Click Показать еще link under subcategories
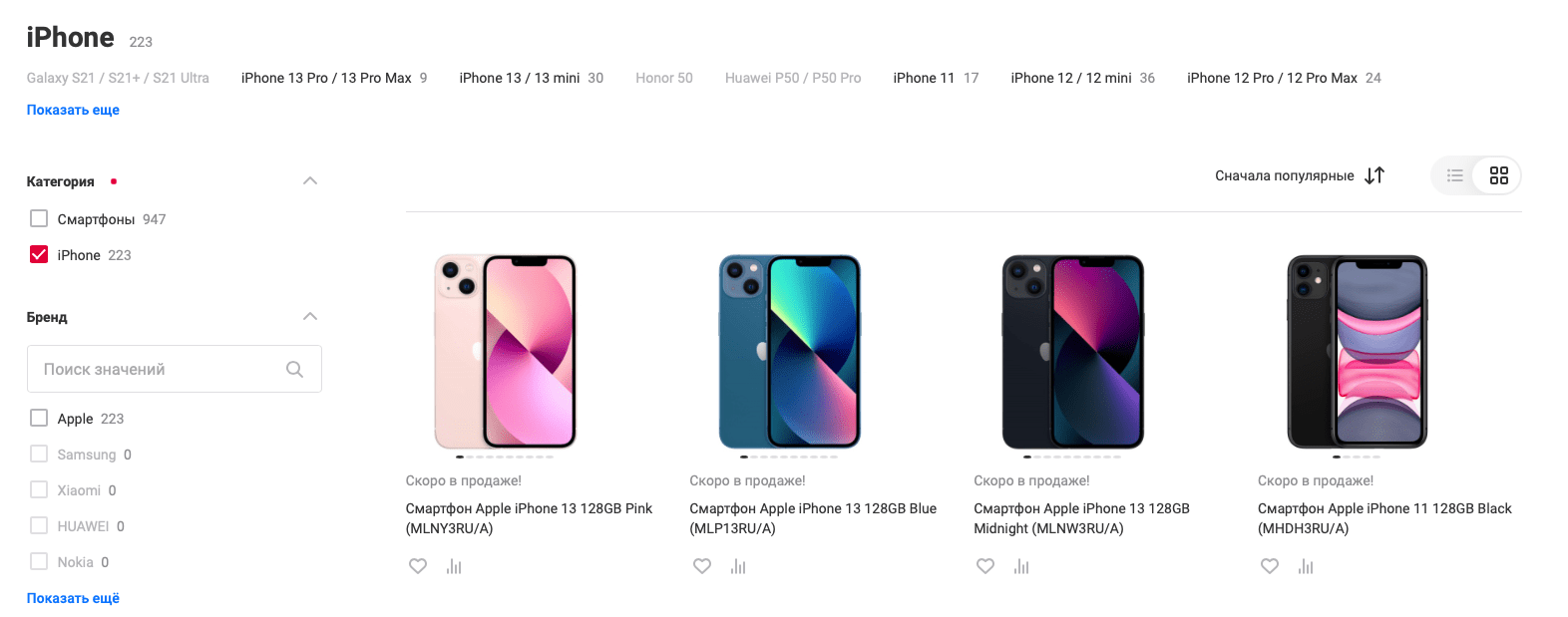Screen dimensions: 1568x617 click(73, 110)
